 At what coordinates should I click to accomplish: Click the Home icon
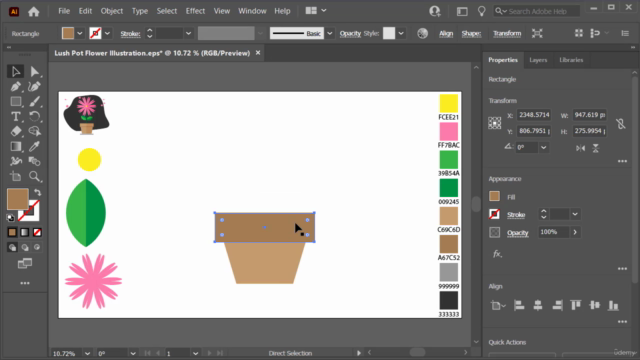click(33, 11)
